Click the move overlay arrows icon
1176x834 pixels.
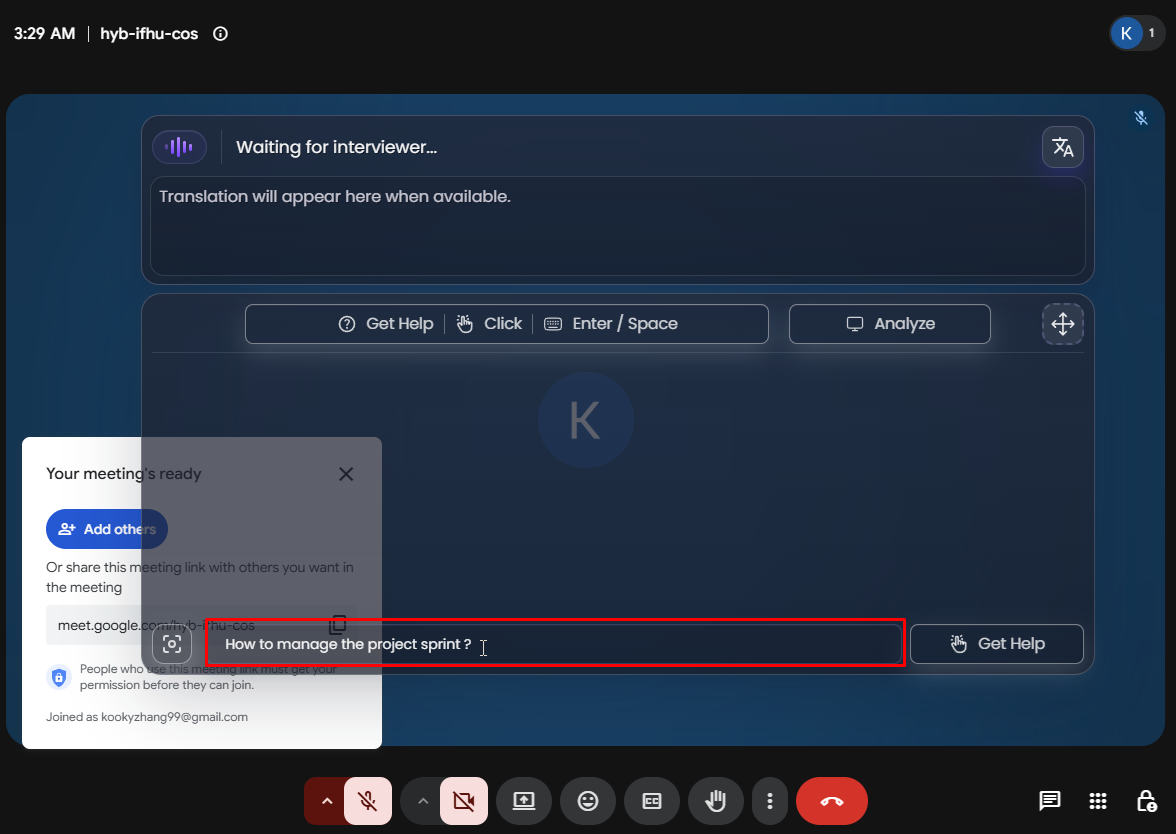pyautogui.click(x=1063, y=324)
